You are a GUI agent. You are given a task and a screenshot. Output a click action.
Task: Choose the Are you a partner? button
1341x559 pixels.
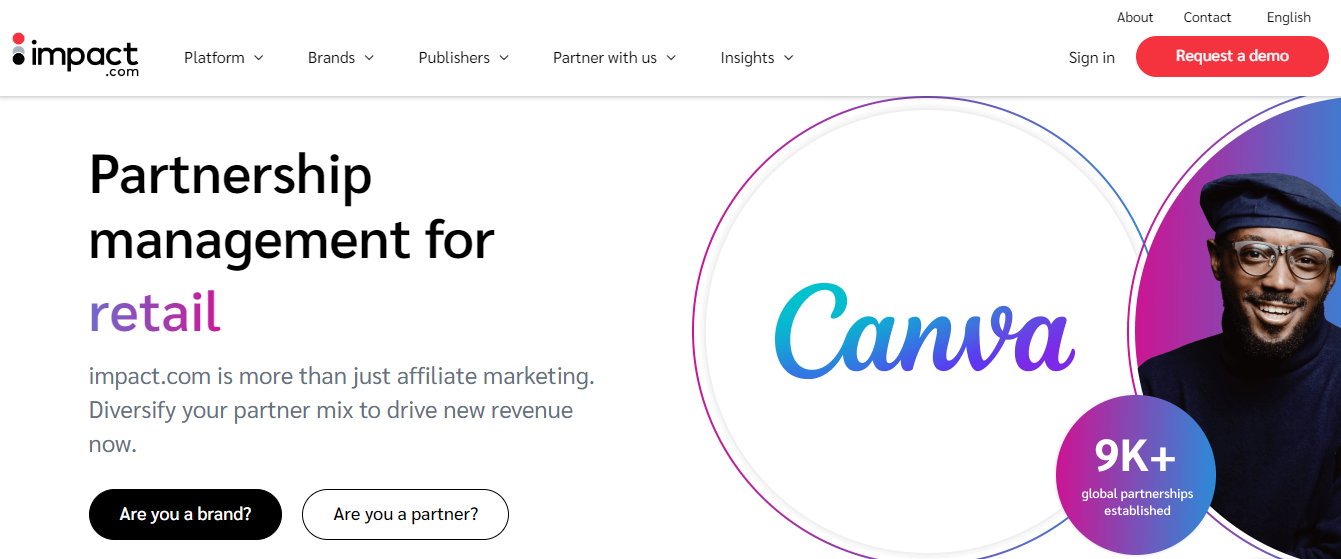(405, 514)
